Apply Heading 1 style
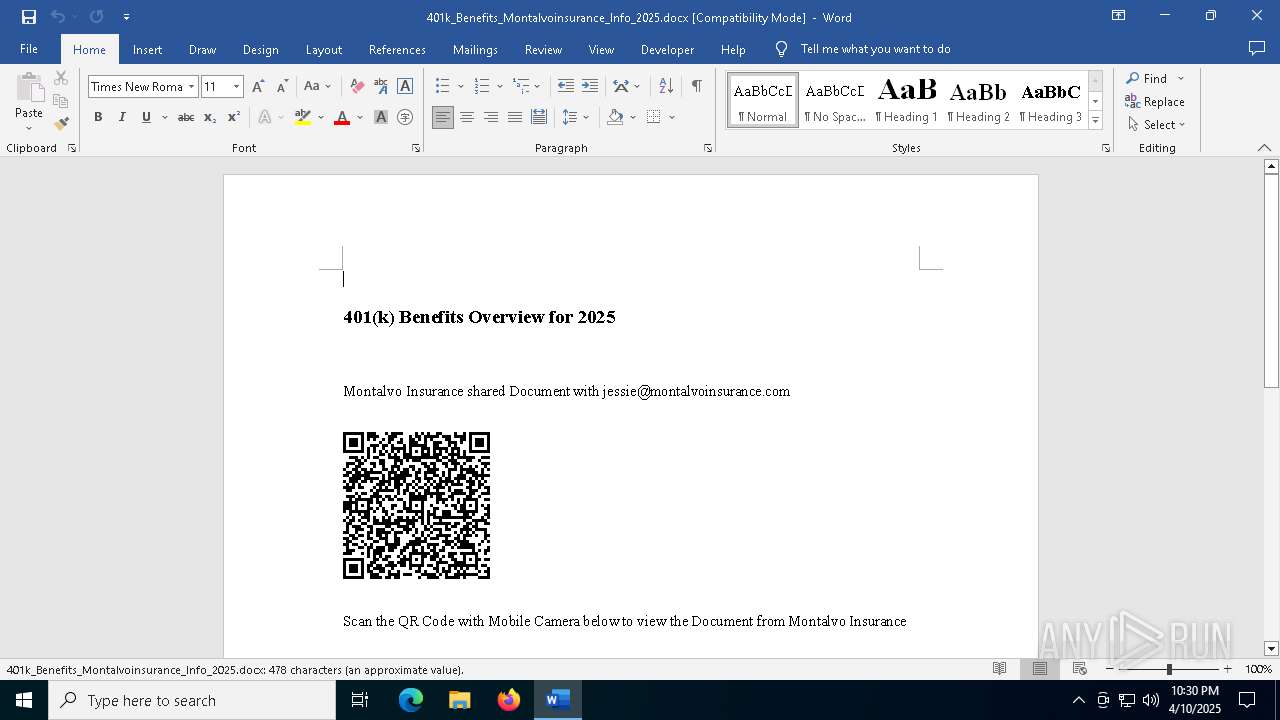Viewport: 1280px width, 720px height. 906,100
